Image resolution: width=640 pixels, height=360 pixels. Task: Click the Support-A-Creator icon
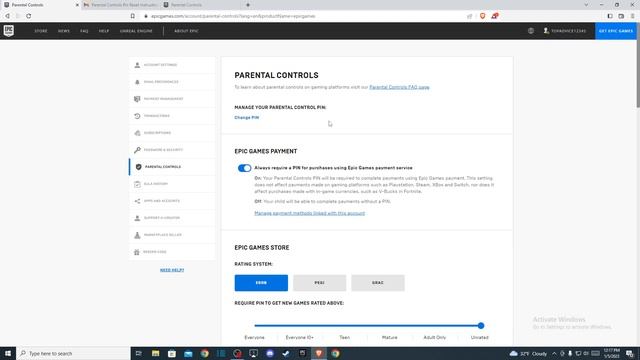click(137, 218)
